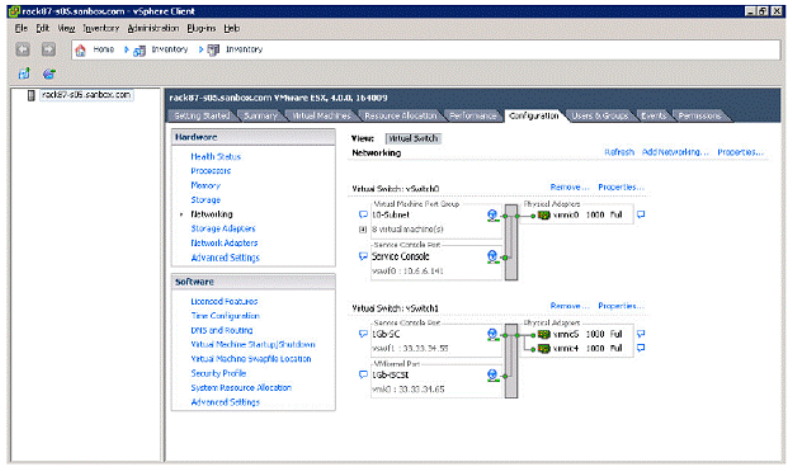
Task: Click the globe icon on 1Gb-SC port
Action: pyautogui.click(x=492, y=335)
